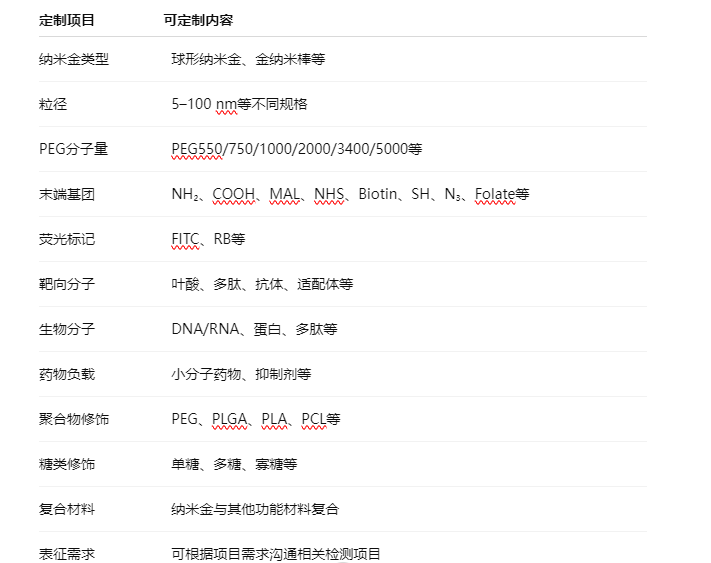Click the 定制项目 column header

click(67, 20)
